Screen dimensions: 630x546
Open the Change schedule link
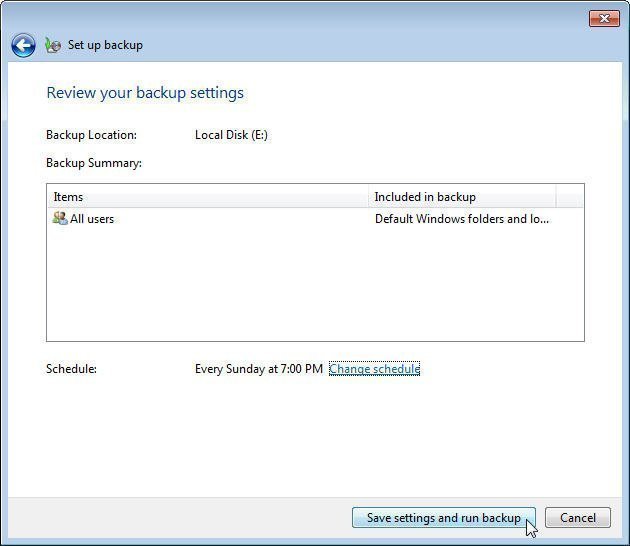[374, 369]
